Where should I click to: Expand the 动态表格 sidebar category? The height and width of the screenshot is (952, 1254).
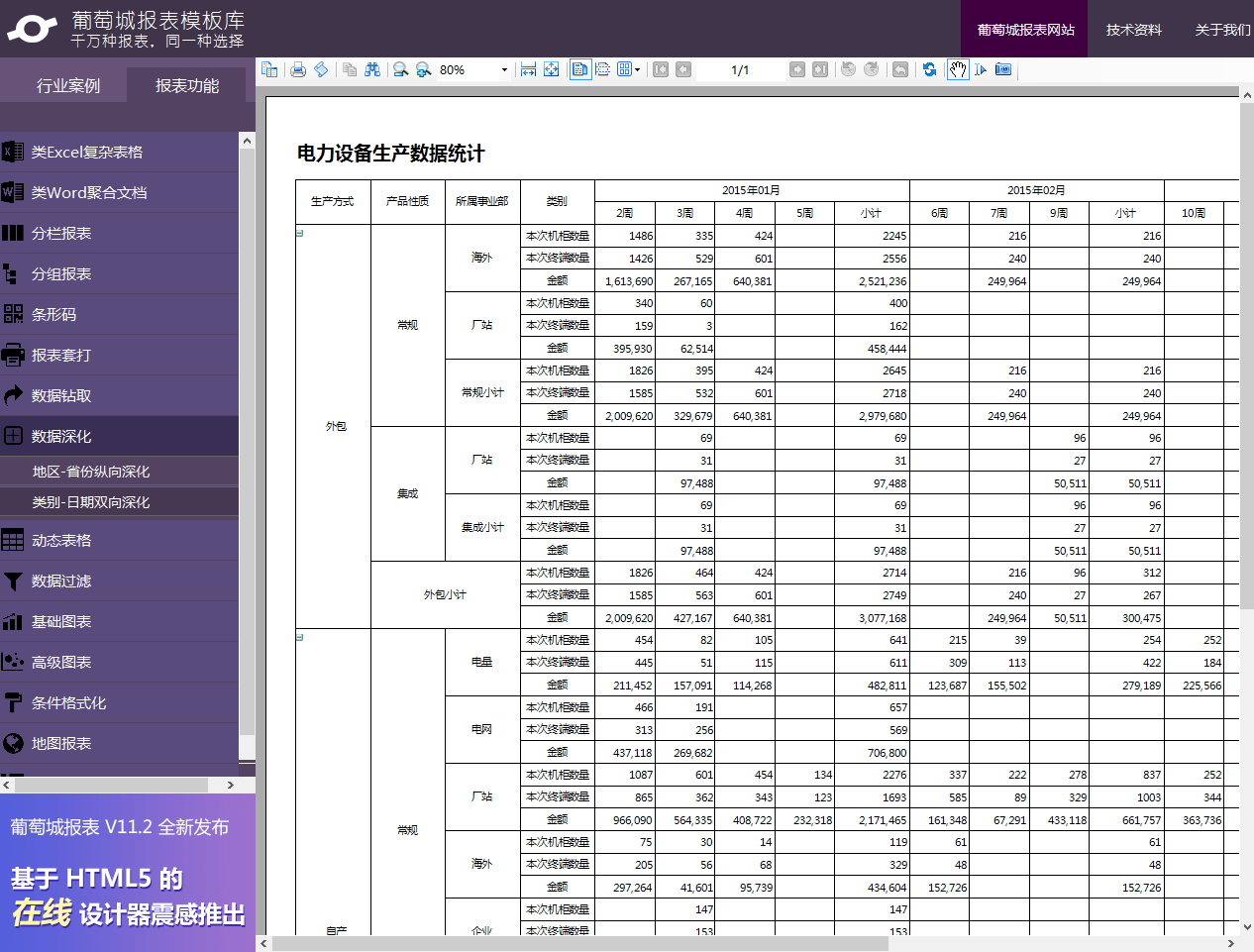pyautogui.click(x=119, y=541)
